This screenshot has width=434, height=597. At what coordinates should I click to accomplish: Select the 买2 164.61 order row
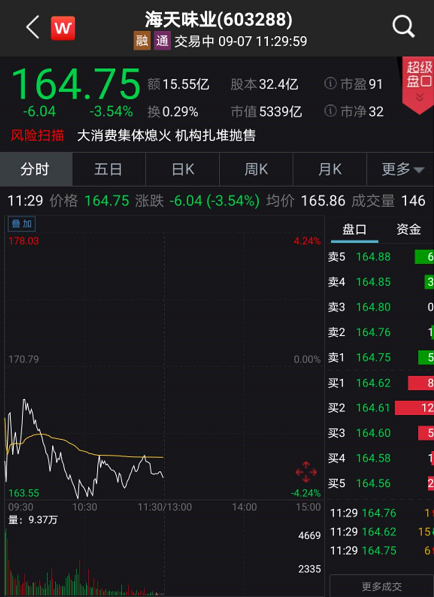pos(381,408)
